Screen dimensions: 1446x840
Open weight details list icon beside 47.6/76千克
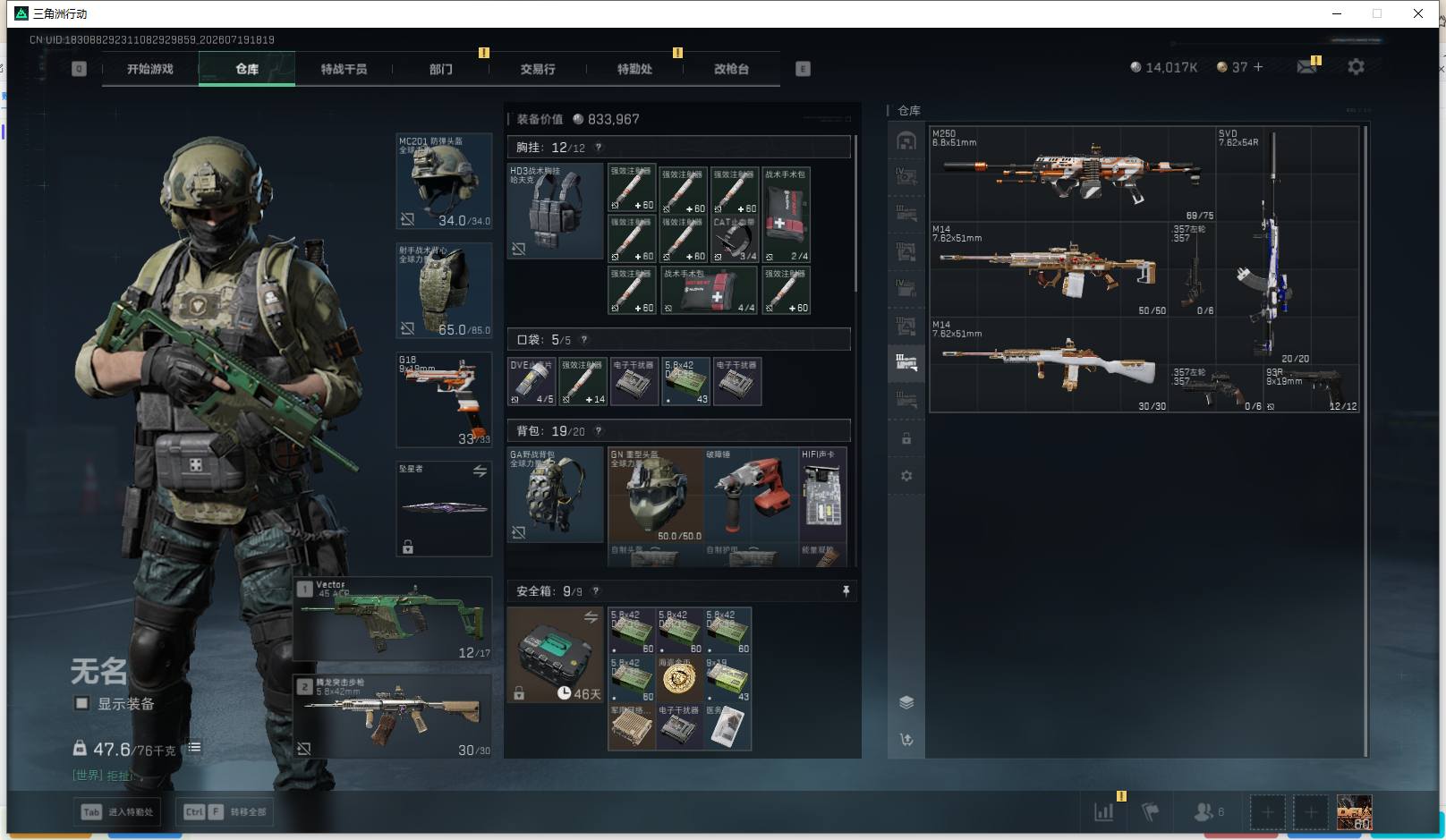pyautogui.click(x=194, y=747)
